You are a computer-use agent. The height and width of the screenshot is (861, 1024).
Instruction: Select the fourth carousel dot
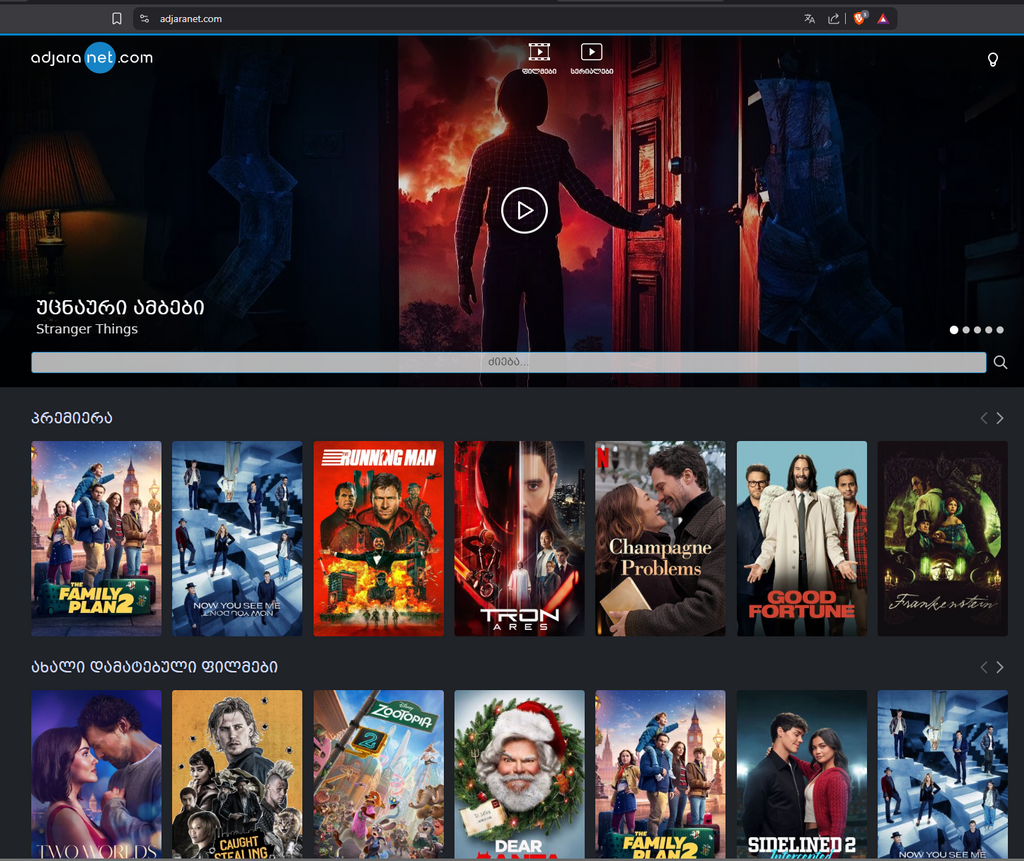[989, 330]
